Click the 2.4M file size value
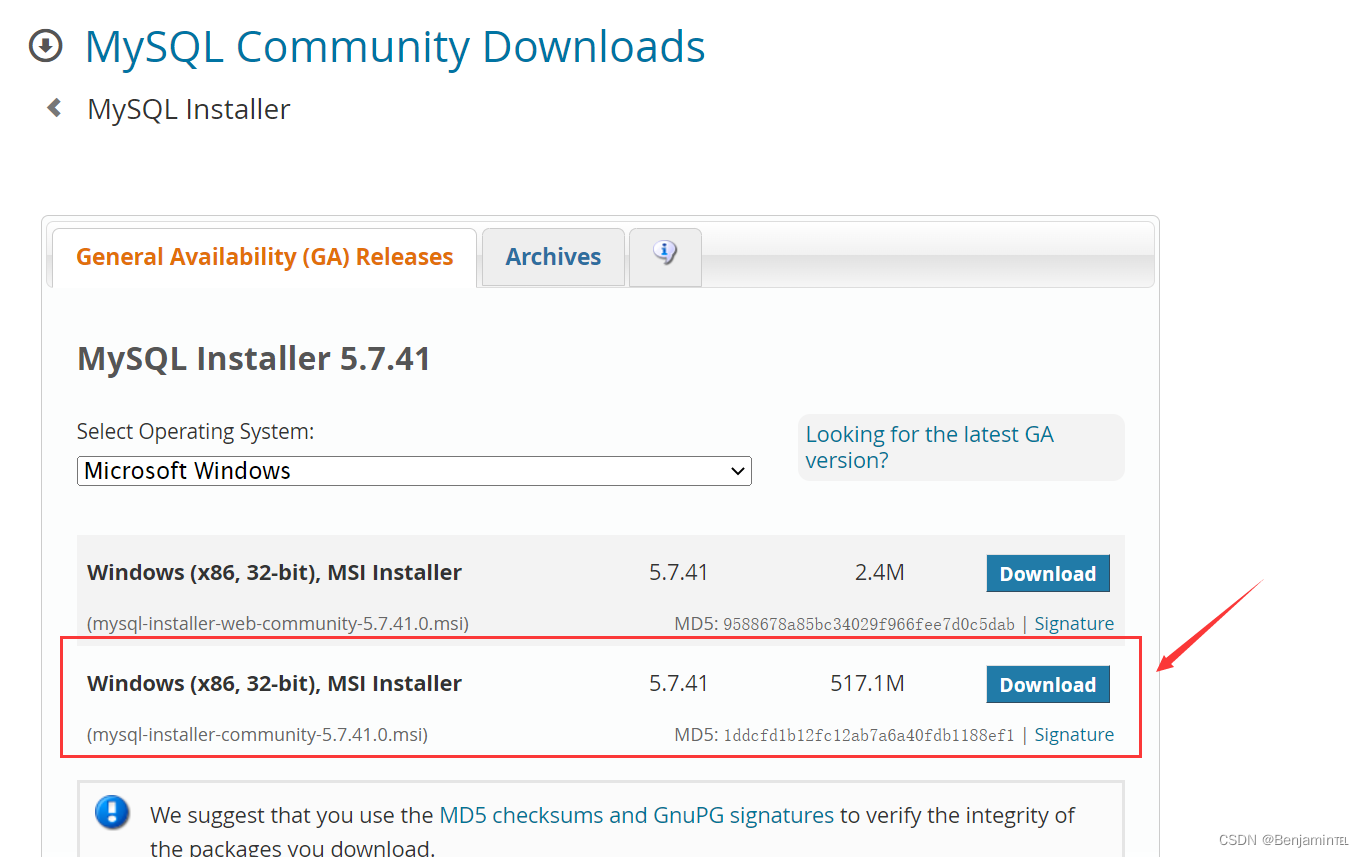This screenshot has width=1364, height=857. click(x=880, y=573)
